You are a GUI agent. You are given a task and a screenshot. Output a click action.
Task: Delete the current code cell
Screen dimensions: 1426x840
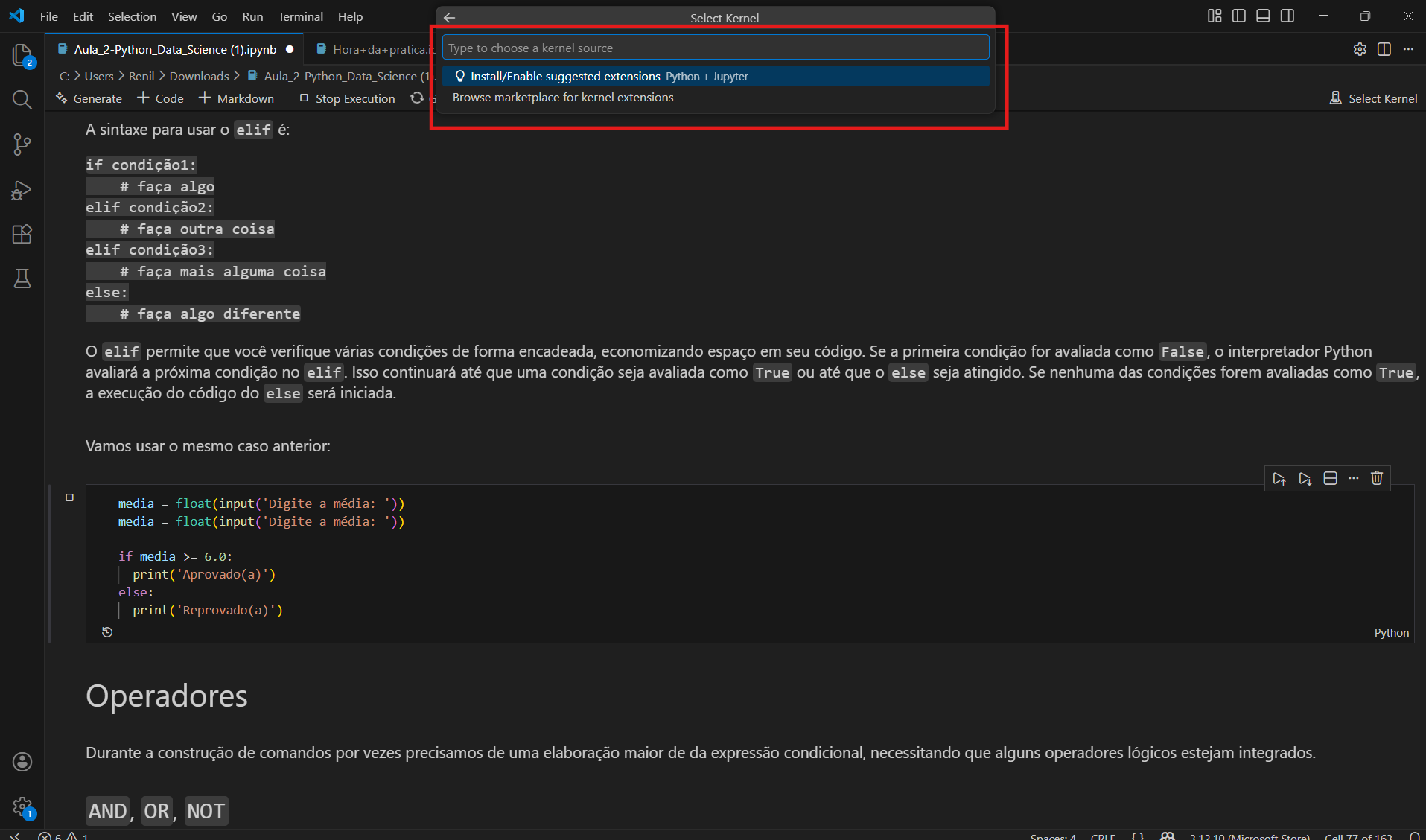point(1377,478)
